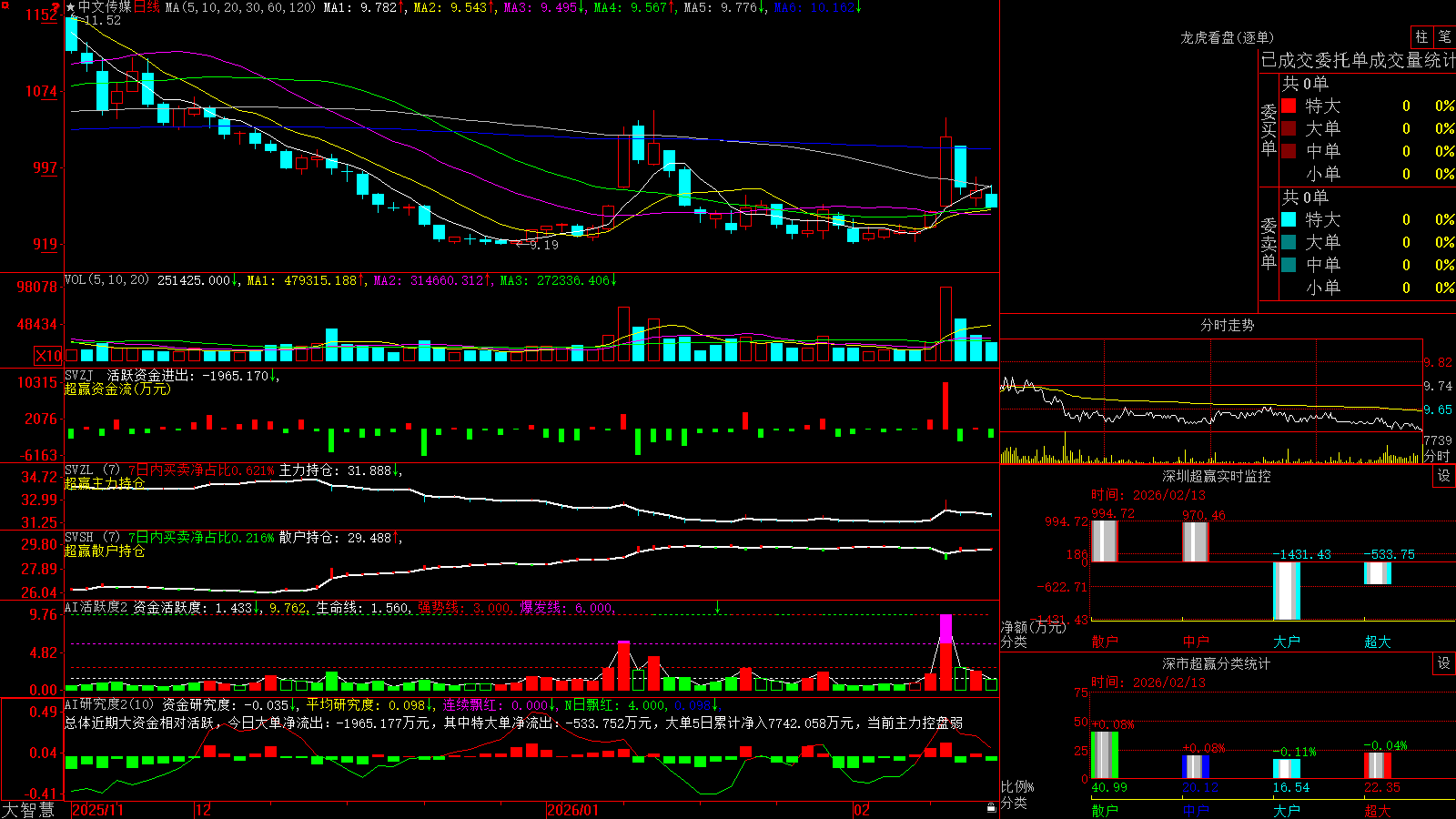Click the 深圳超赢实时监控 panel title
This screenshot has height=819, width=1456.
1217,476
